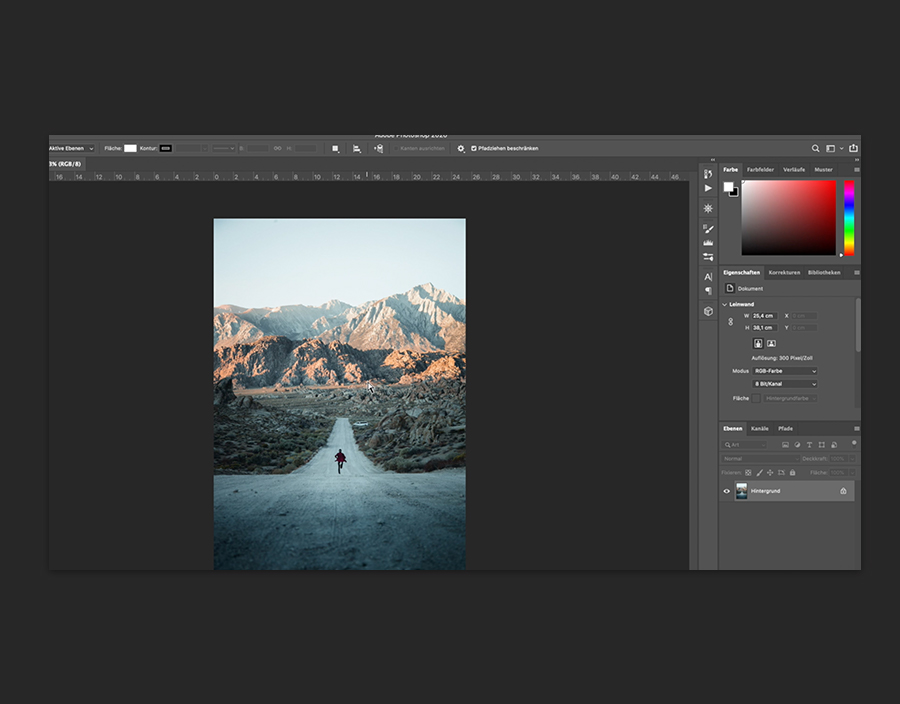The height and width of the screenshot is (704, 900).
Task: Switch to the Bibliotheken tab
Action: 824,273
